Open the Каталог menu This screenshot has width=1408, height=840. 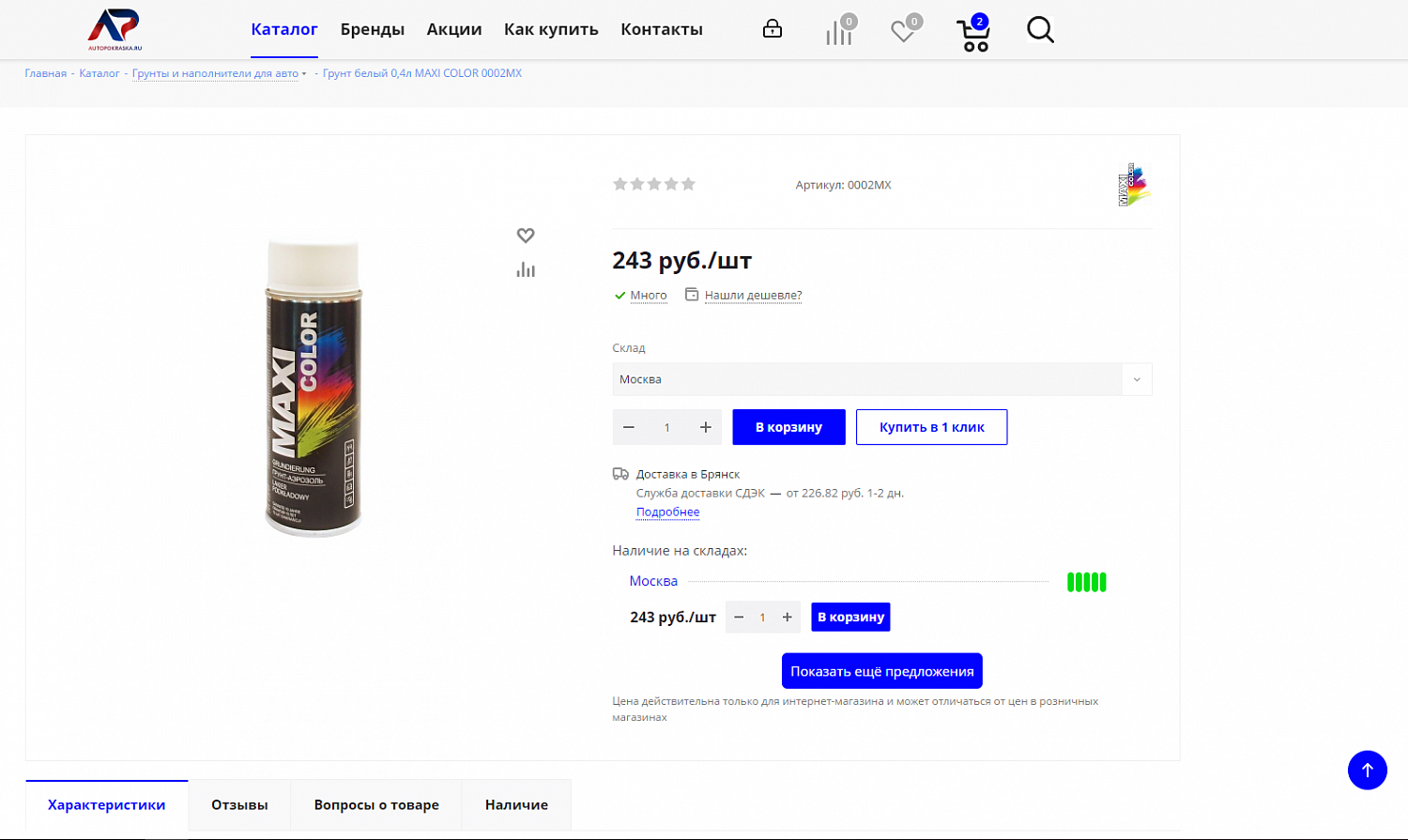click(x=284, y=29)
